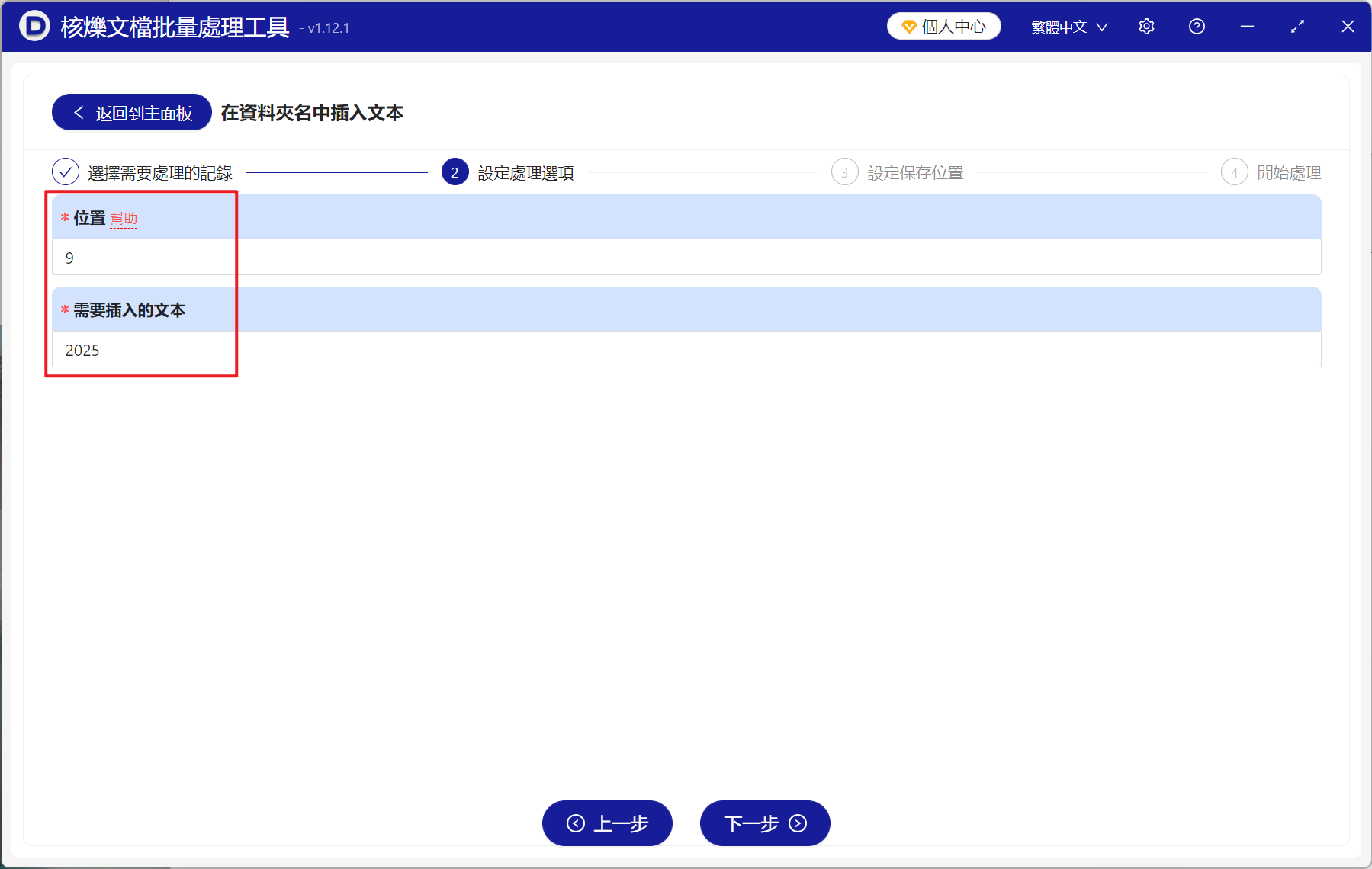Expand the language selector chevron
The image size is (1372, 869).
(x=1103, y=27)
